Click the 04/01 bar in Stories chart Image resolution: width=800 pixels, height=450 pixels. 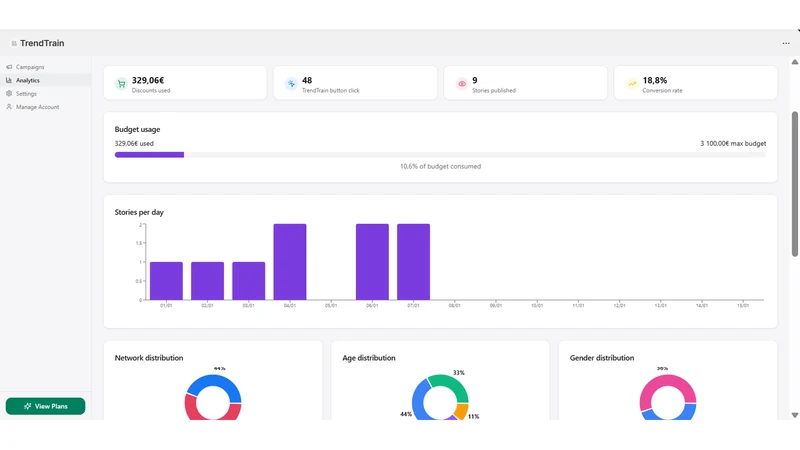pos(290,262)
